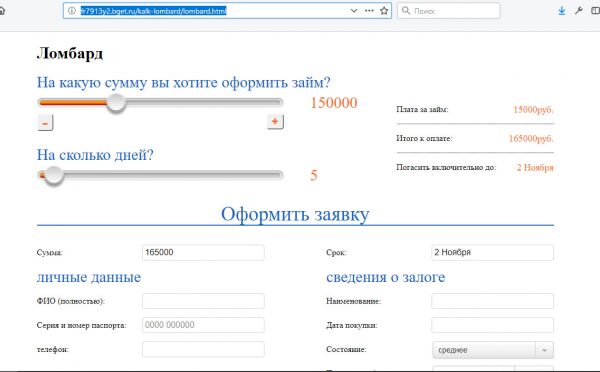Click the Срок input field
The height and width of the screenshot is (372, 600).
point(492,253)
